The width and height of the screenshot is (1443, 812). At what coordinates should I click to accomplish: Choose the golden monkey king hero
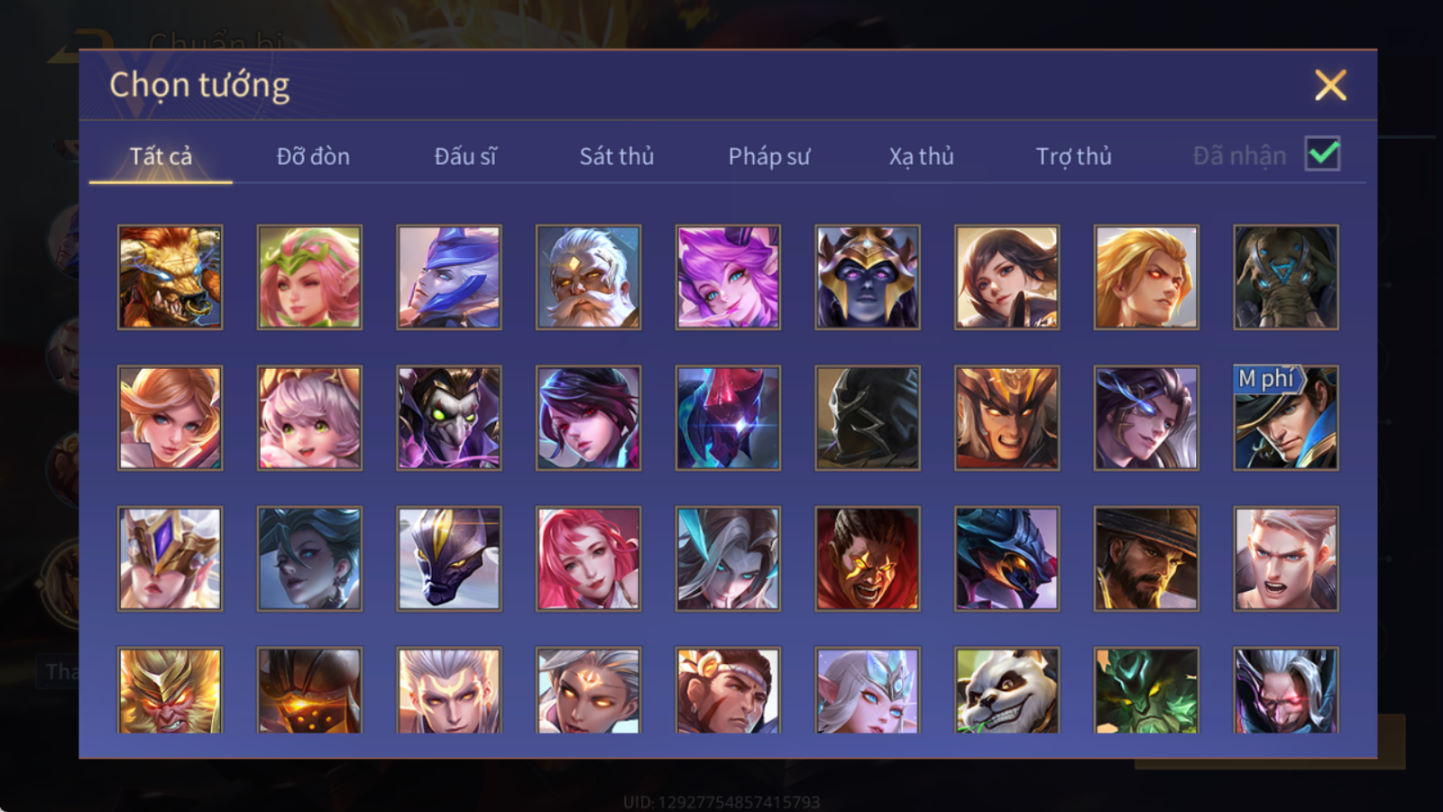pyautogui.click(x=170, y=690)
